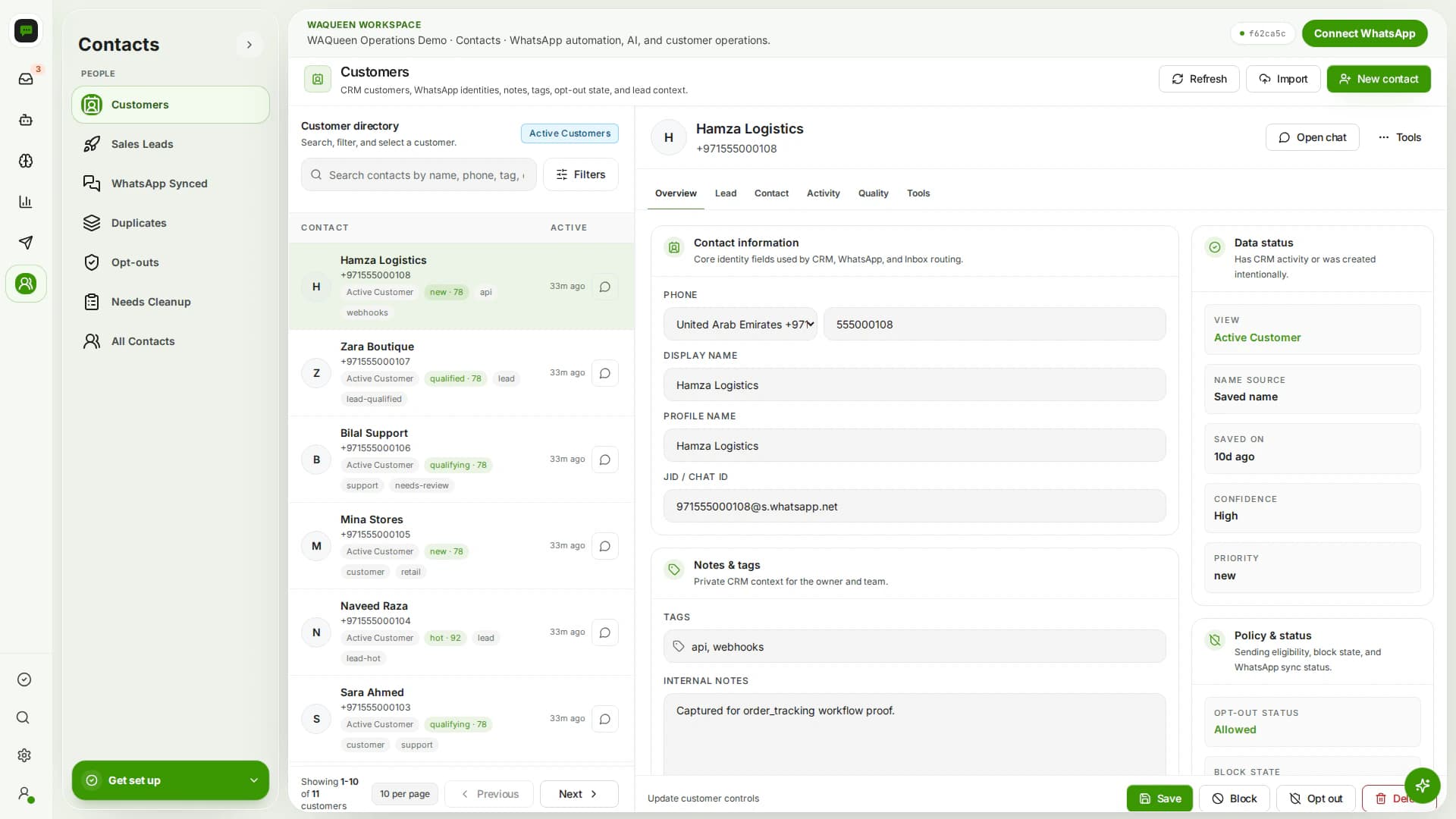The width and height of the screenshot is (1456, 819).
Task: Click the WAQueen app logo
Action: (26, 30)
